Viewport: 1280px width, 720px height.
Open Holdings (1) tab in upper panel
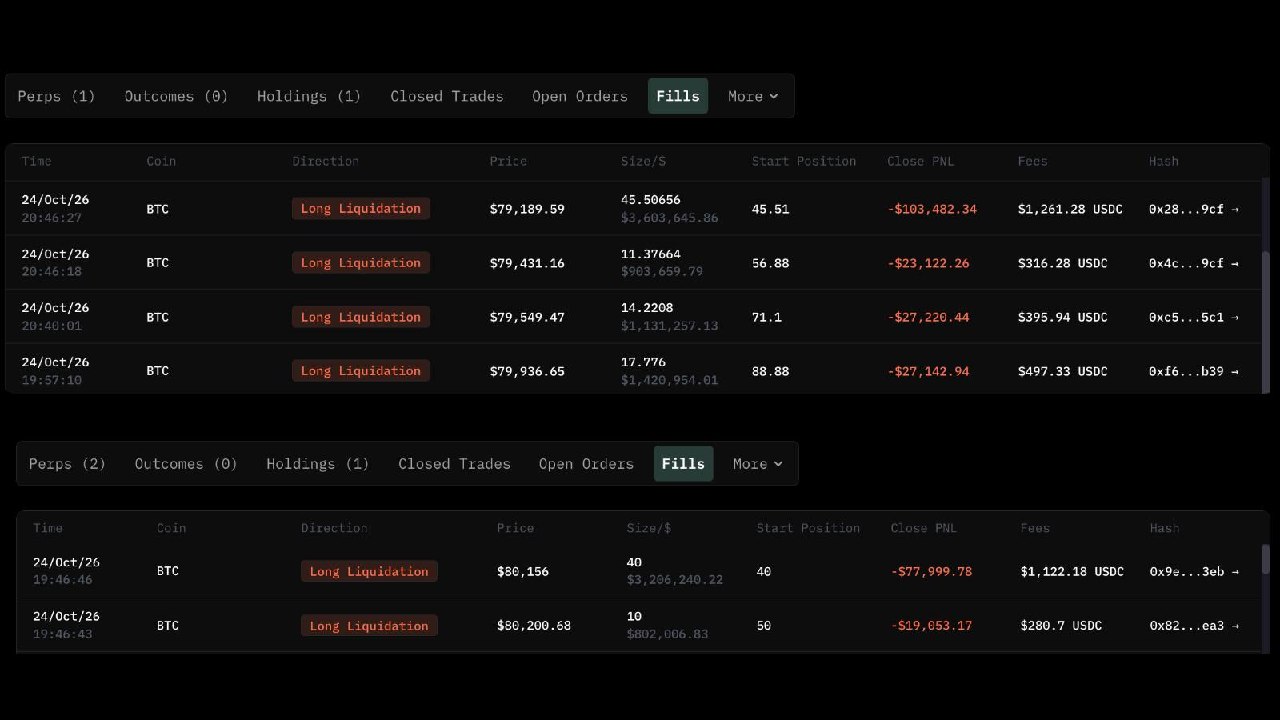point(308,96)
